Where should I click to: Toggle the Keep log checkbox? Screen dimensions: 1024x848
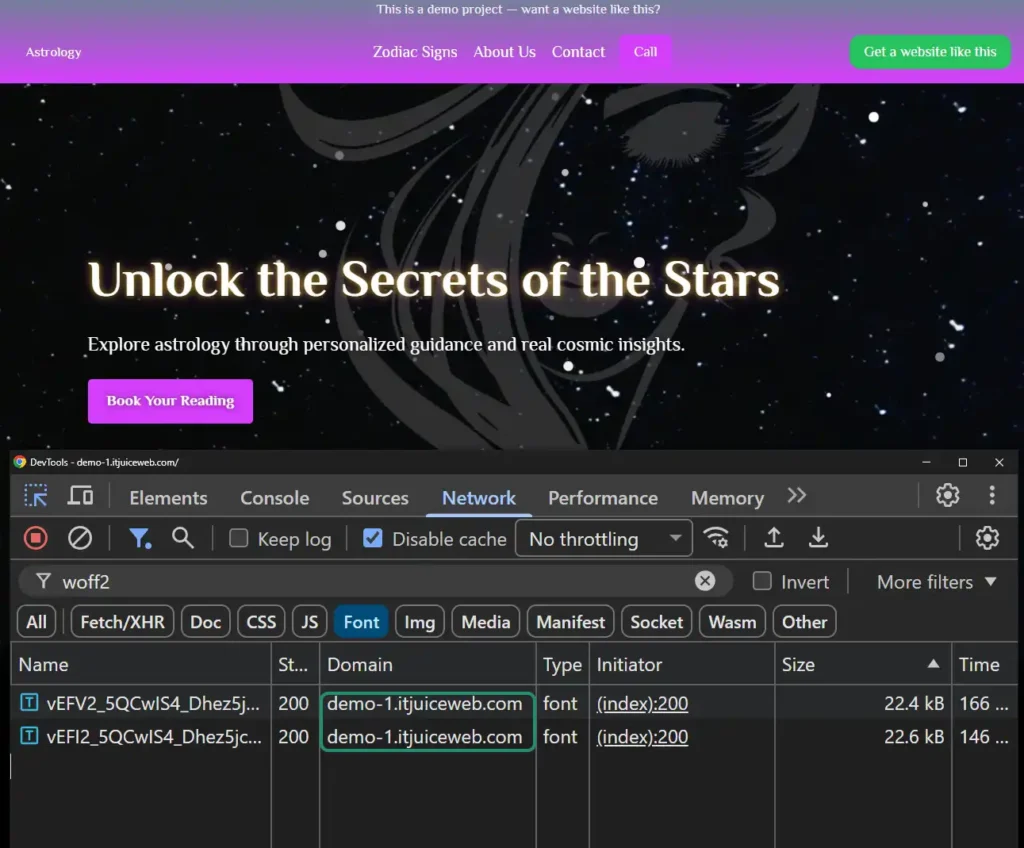[x=238, y=538]
